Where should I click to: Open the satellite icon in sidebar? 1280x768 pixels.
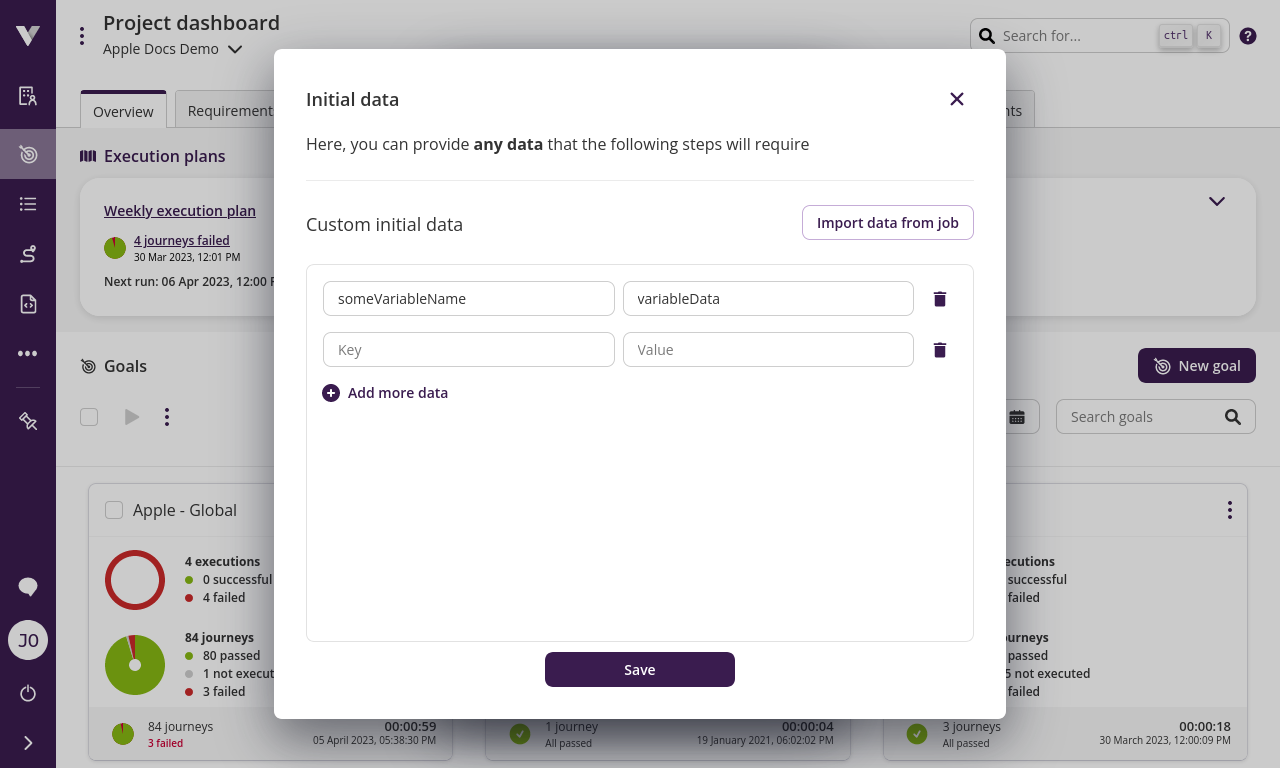pyautogui.click(x=28, y=421)
